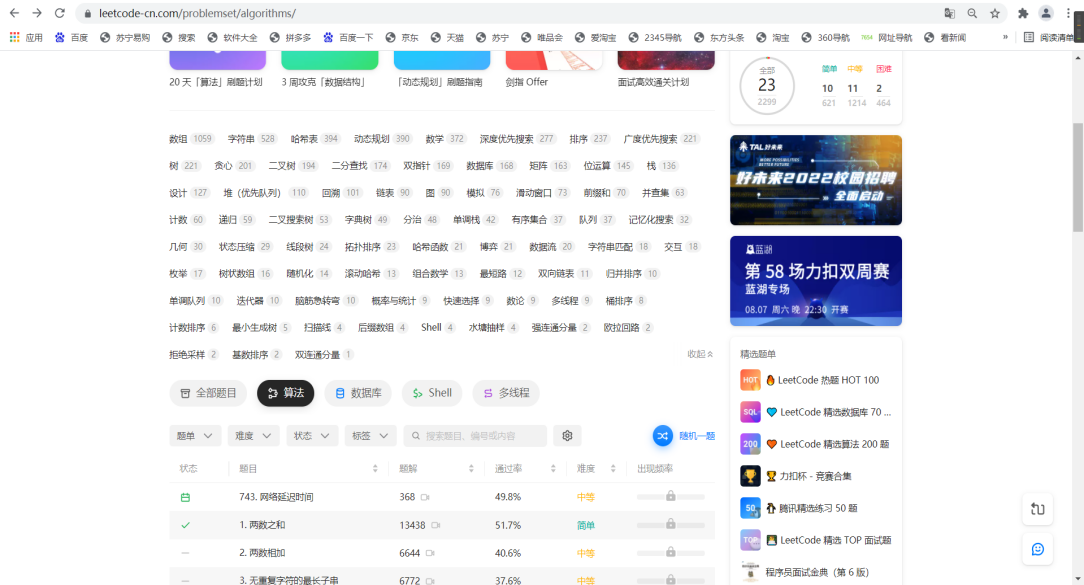Viewport: 1084px width, 585px height.
Task: Click the address bar URL
Action: [x=197, y=13]
